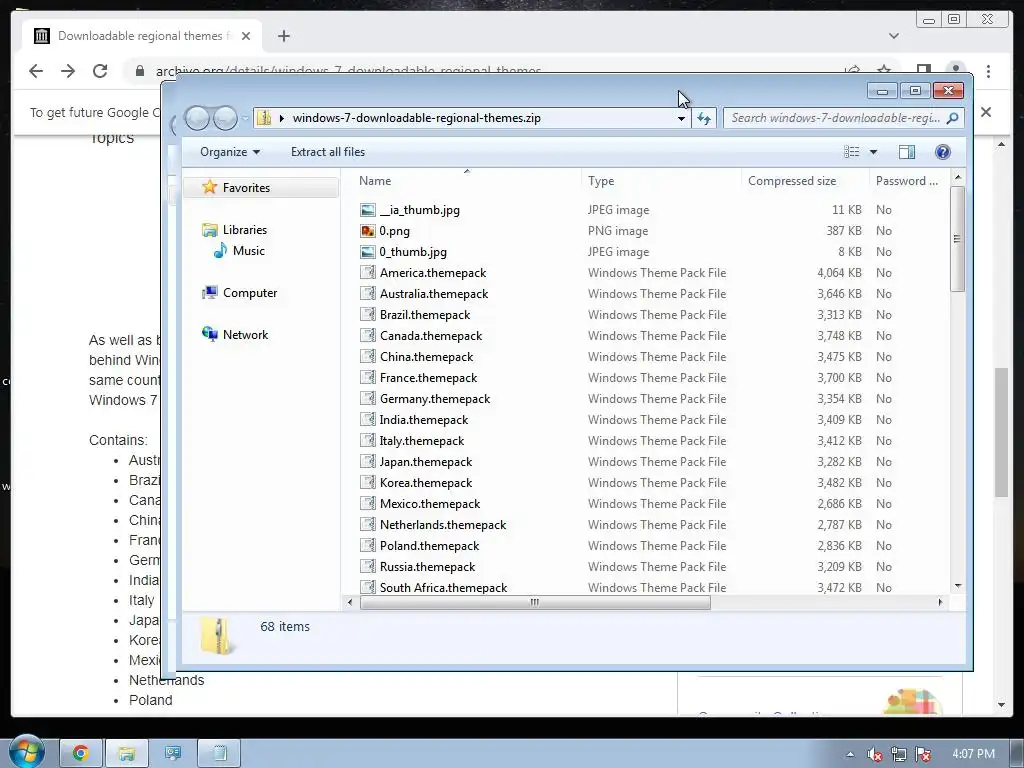Image resolution: width=1024 pixels, height=768 pixels.
Task: Click the Explorer Back navigation button
Action: 197,118
